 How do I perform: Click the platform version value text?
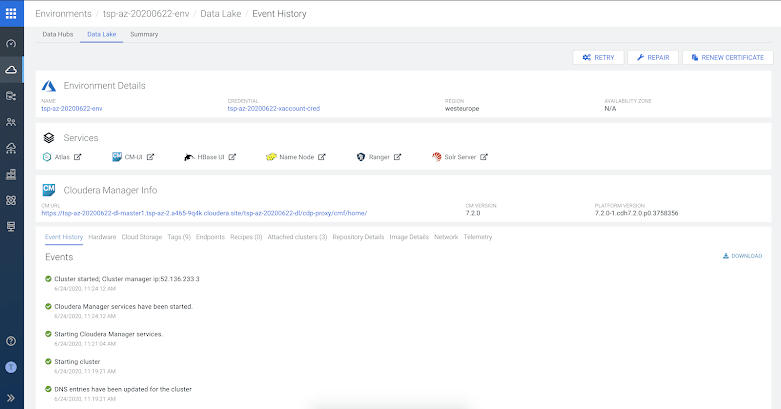[636, 213]
